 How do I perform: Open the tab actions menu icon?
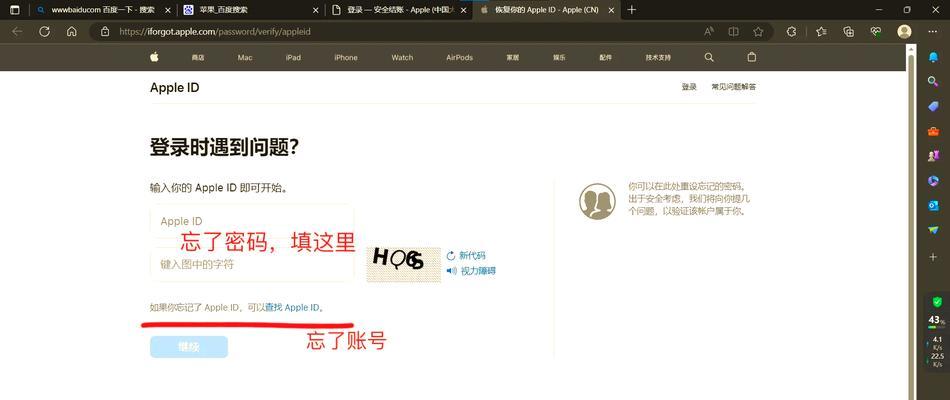point(15,10)
